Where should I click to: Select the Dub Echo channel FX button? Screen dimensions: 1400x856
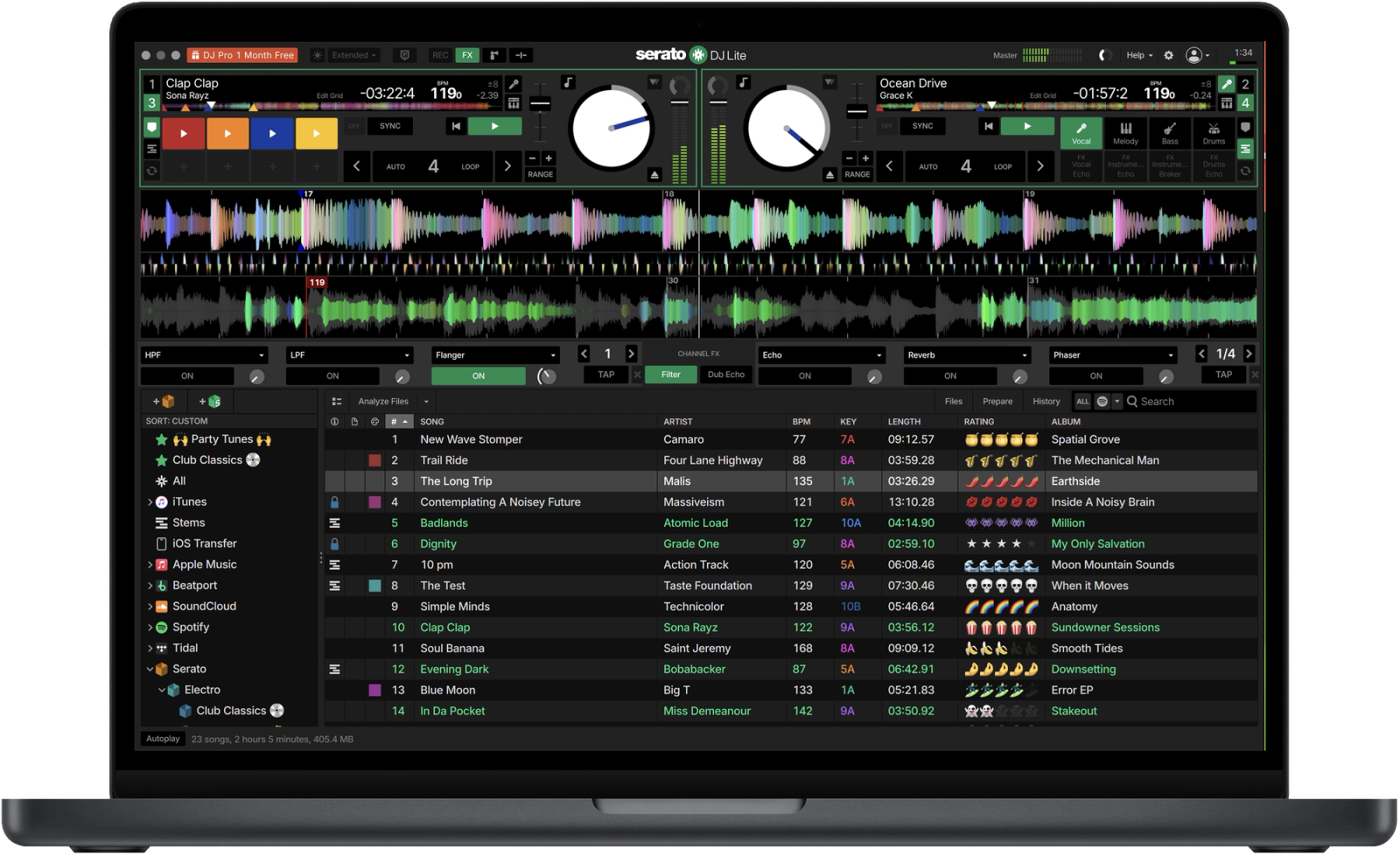coord(725,375)
